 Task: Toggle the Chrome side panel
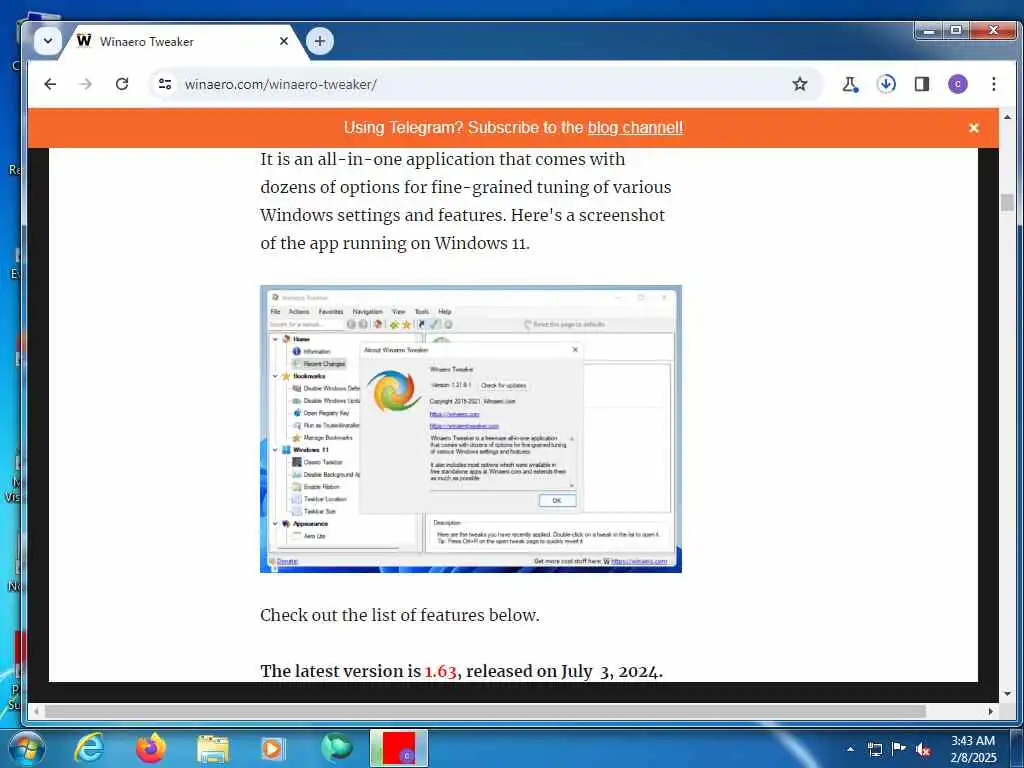point(921,84)
